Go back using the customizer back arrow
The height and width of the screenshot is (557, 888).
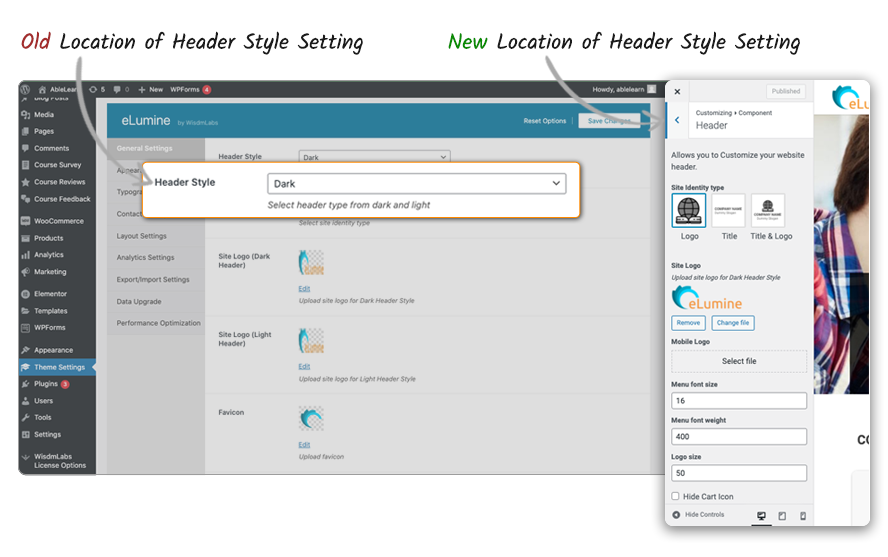pos(677,120)
